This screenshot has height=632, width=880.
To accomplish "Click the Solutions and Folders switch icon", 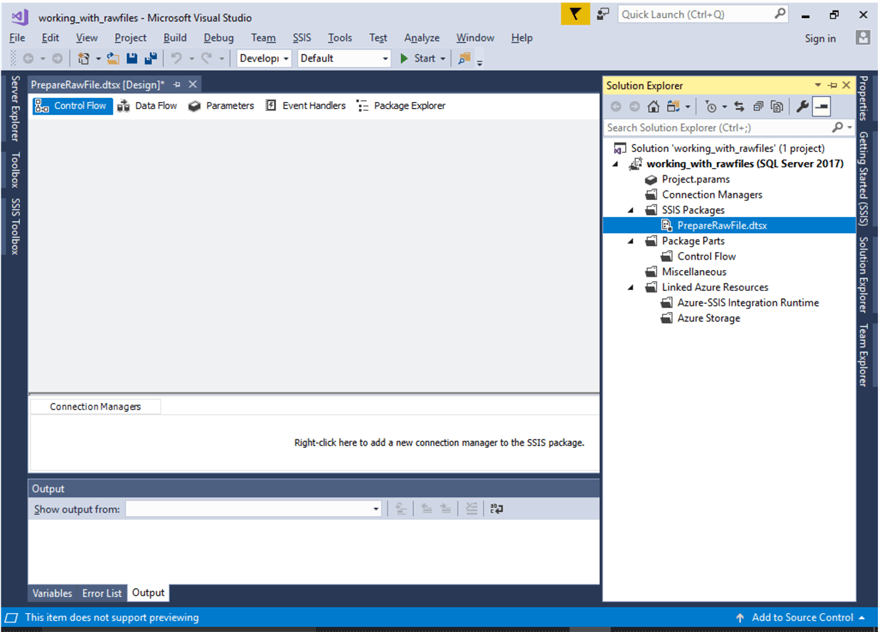I will (x=673, y=106).
